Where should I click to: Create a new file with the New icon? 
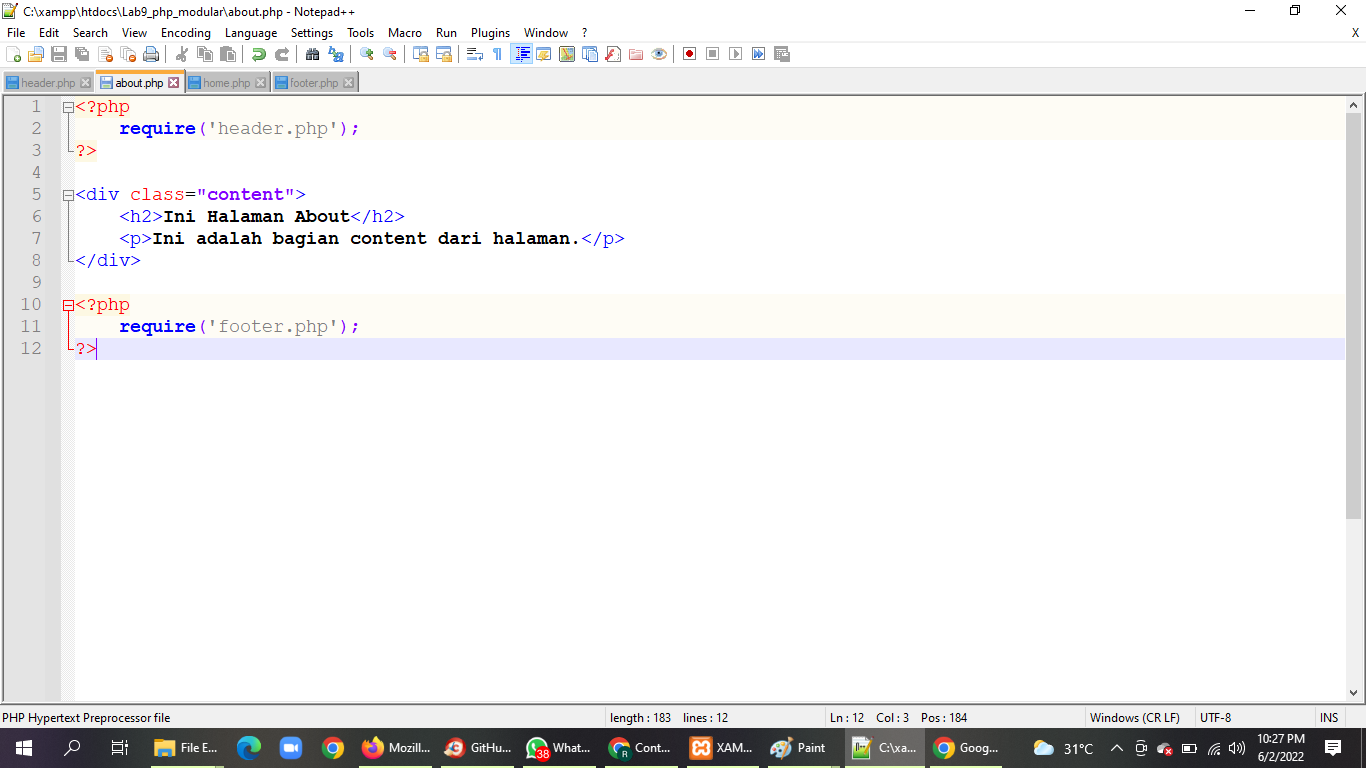[13, 54]
